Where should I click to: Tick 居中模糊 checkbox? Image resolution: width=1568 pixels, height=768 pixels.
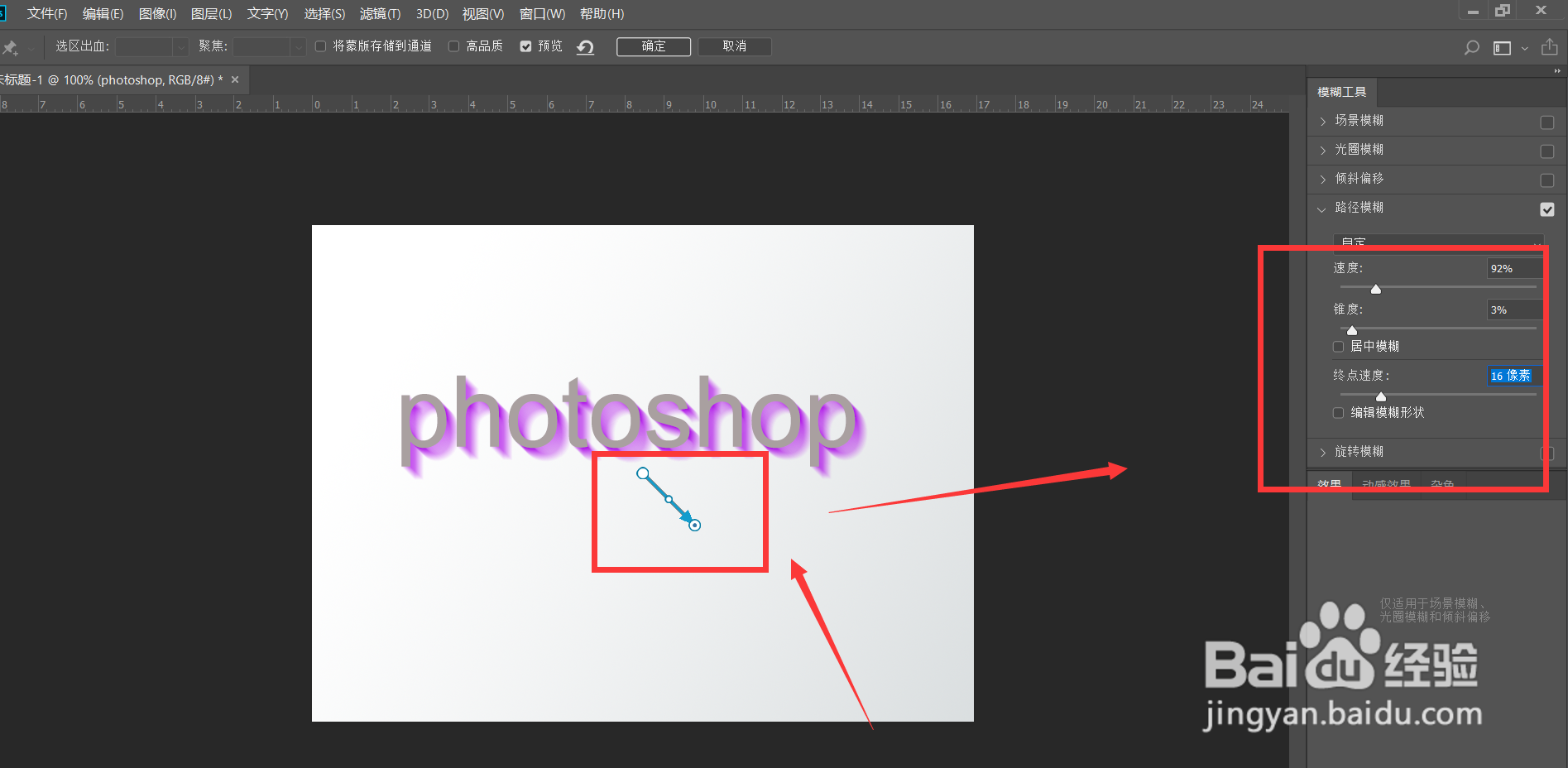tap(1338, 347)
